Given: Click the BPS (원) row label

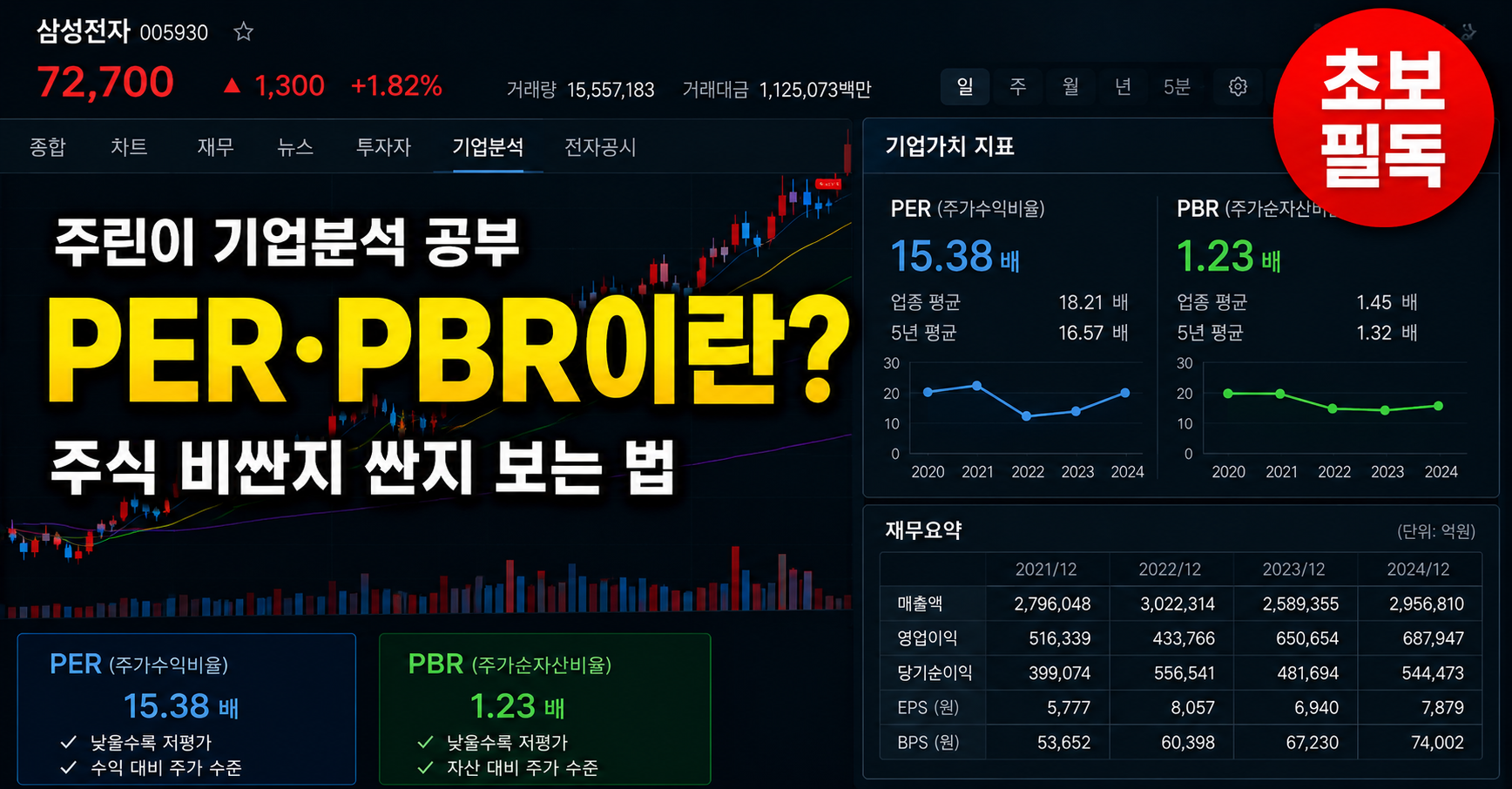Looking at the screenshot, I should pyautogui.click(x=928, y=743).
